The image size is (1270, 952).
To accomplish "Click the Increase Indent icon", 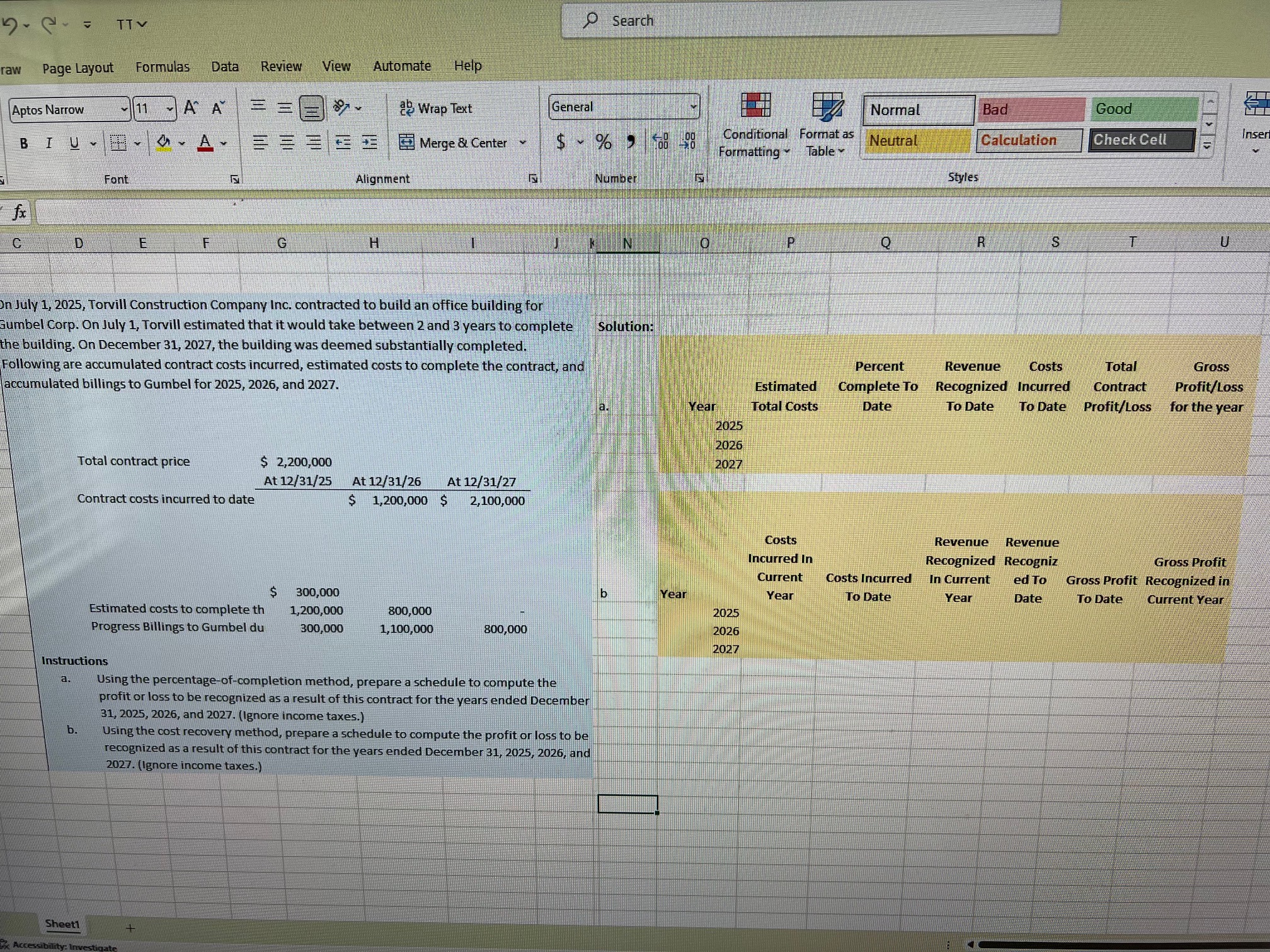I will 370,143.
